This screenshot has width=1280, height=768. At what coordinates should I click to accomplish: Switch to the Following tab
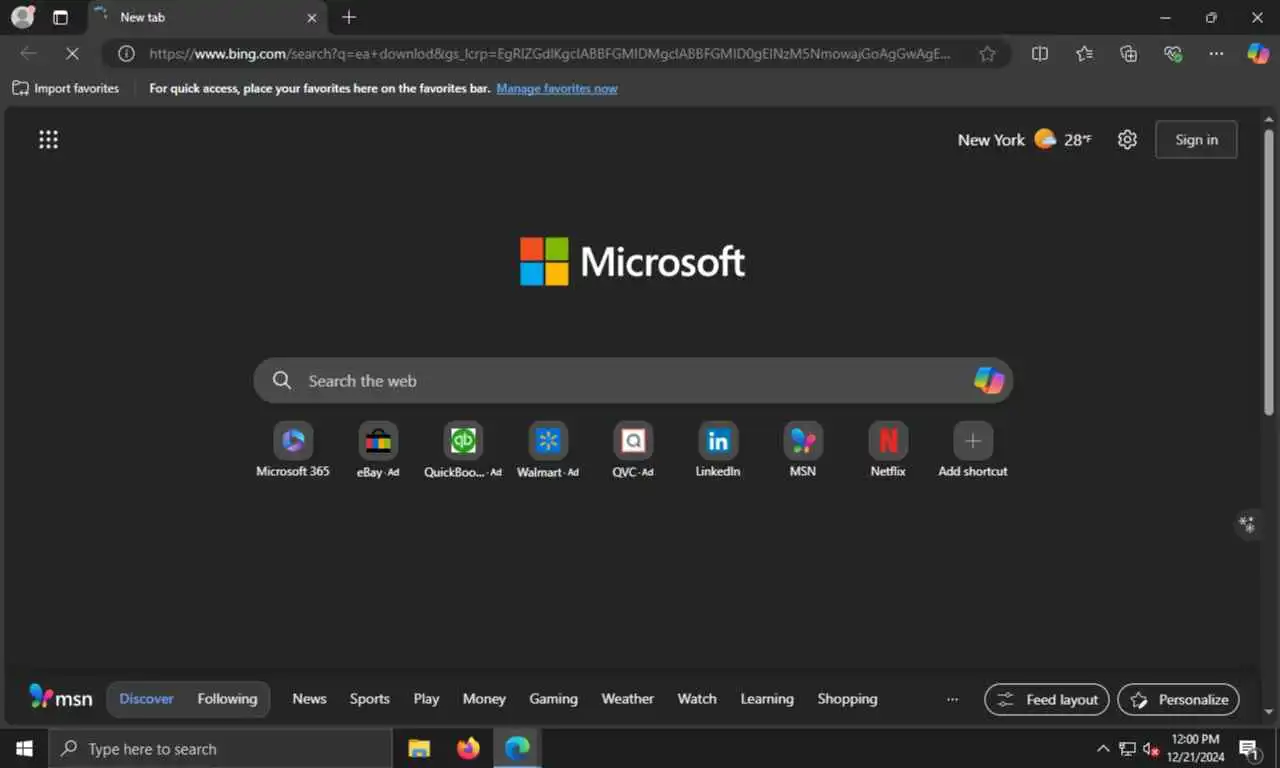click(227, 699)
